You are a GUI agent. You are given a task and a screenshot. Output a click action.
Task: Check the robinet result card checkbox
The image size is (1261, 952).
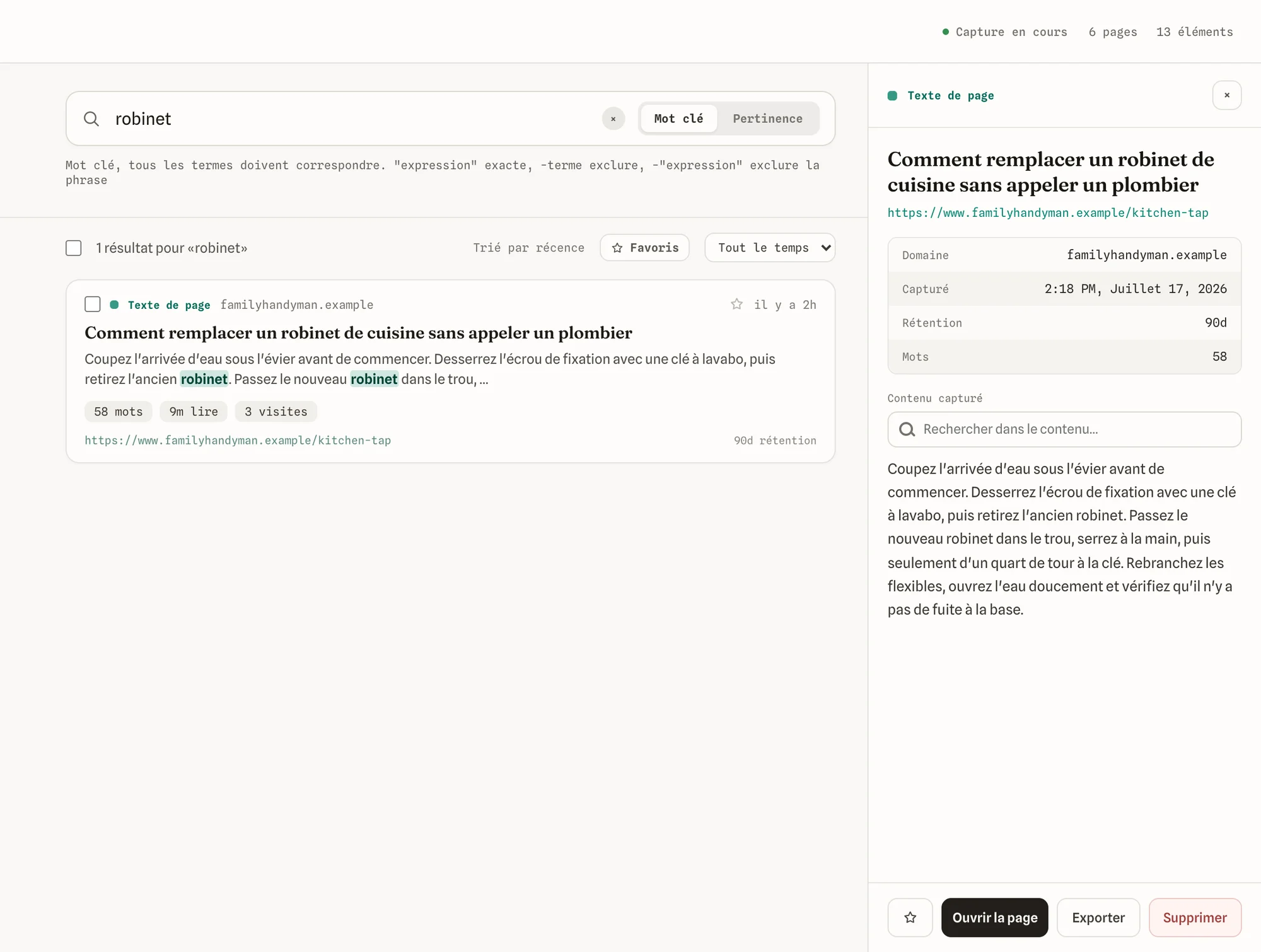(93, 305)
